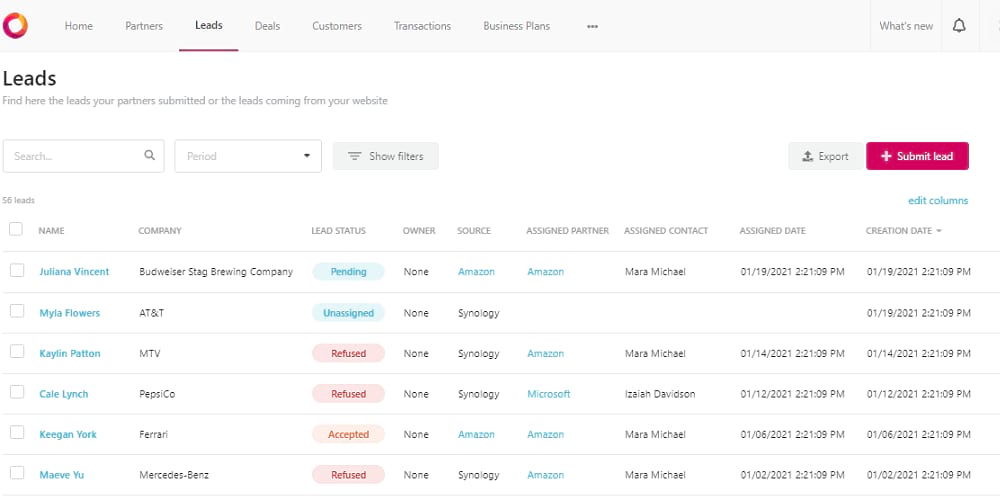Expand the Period dropdown

tap(248, 156)
